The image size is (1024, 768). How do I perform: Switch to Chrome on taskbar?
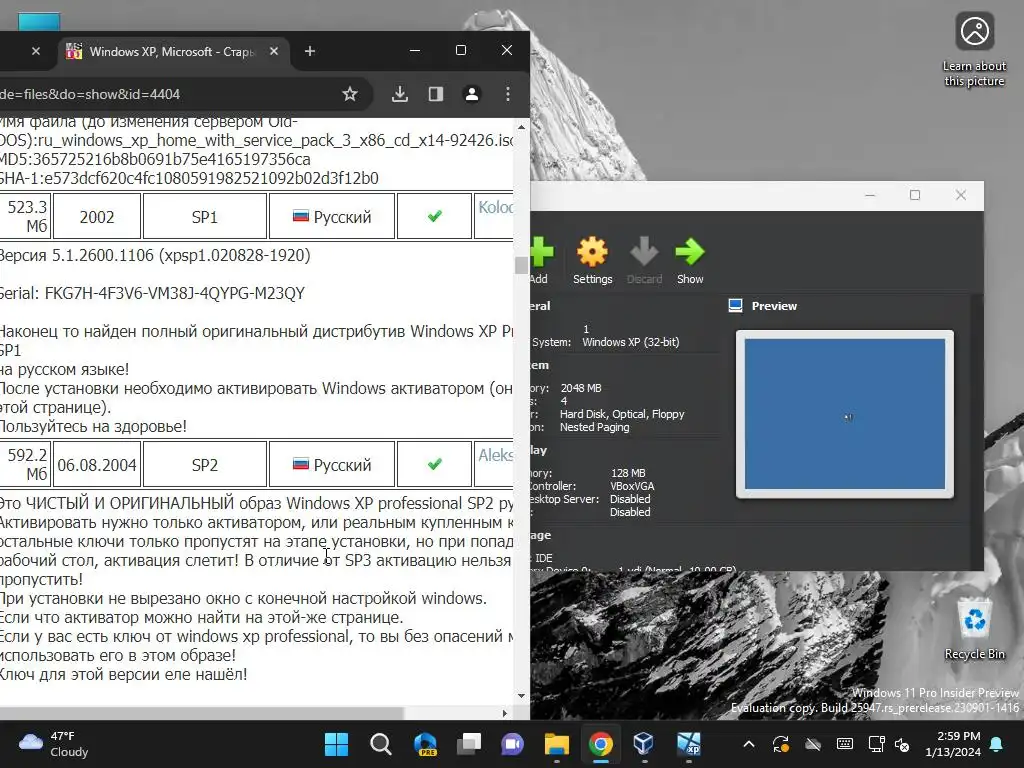click(x=600, y=744)
